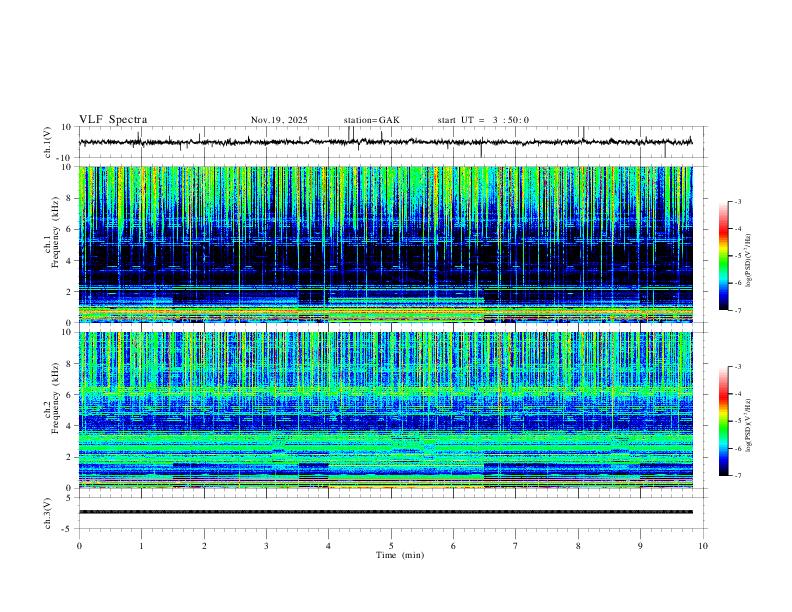Click the "-3" label on ch.1 color bar

(737, 201)
